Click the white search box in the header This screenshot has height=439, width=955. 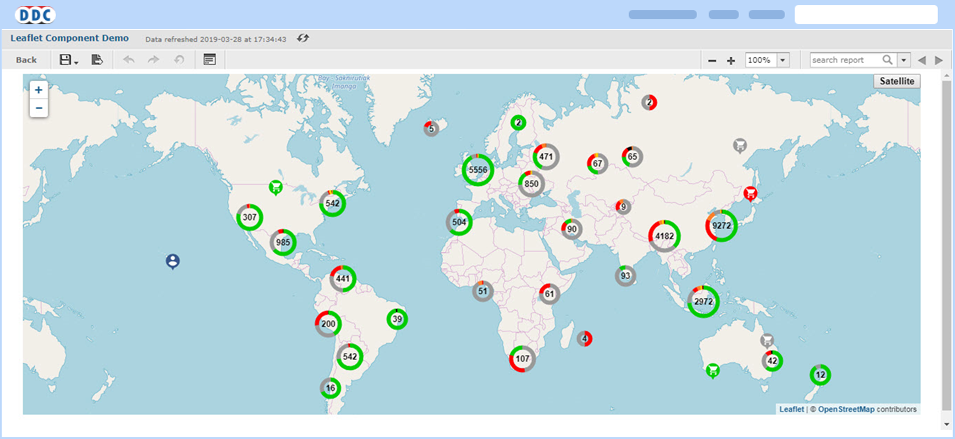click(x=866, y=15)
